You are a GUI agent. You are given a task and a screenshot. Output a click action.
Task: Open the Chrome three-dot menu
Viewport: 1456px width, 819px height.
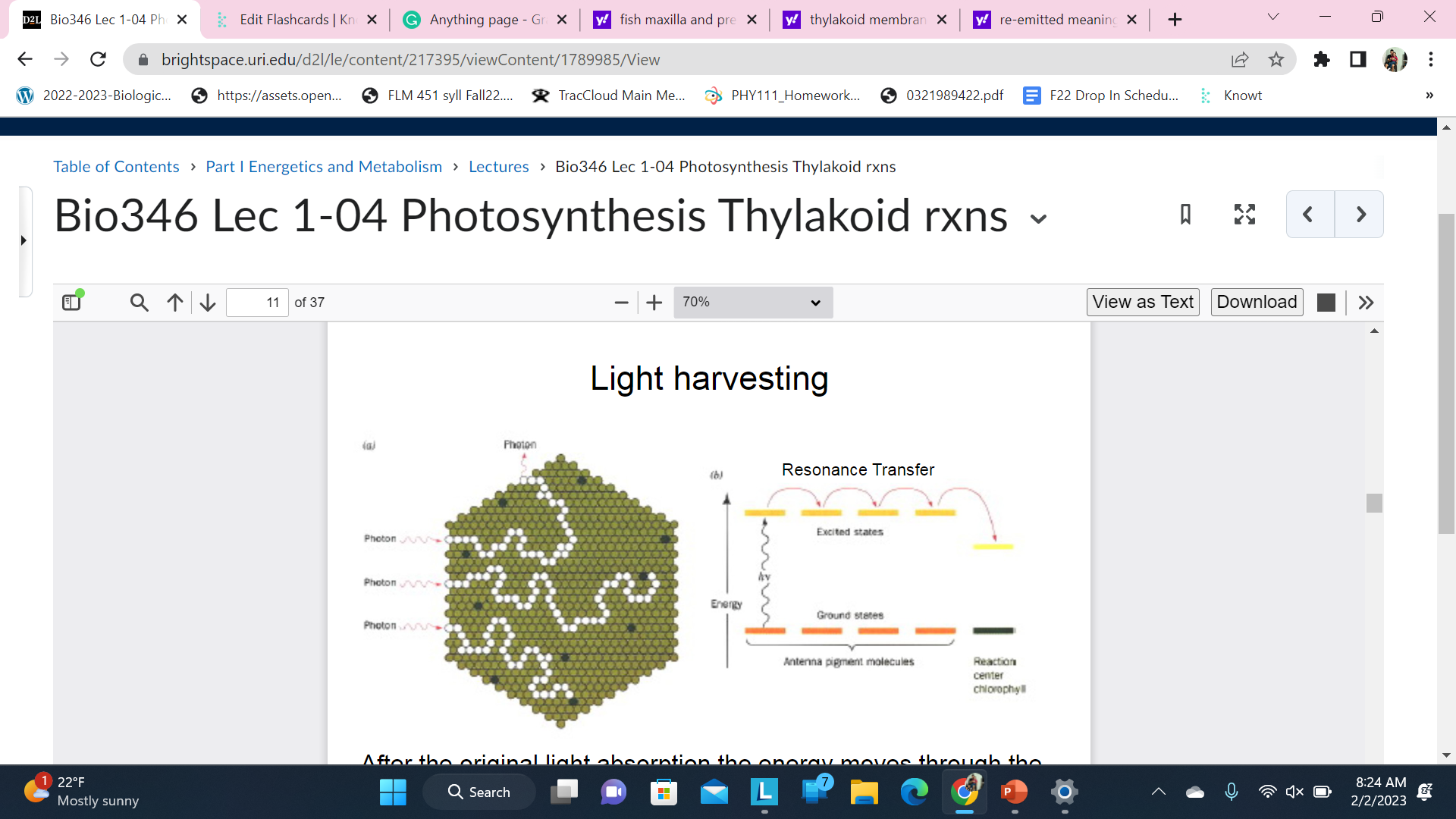pyautogui.click(x=1431, y=59)
